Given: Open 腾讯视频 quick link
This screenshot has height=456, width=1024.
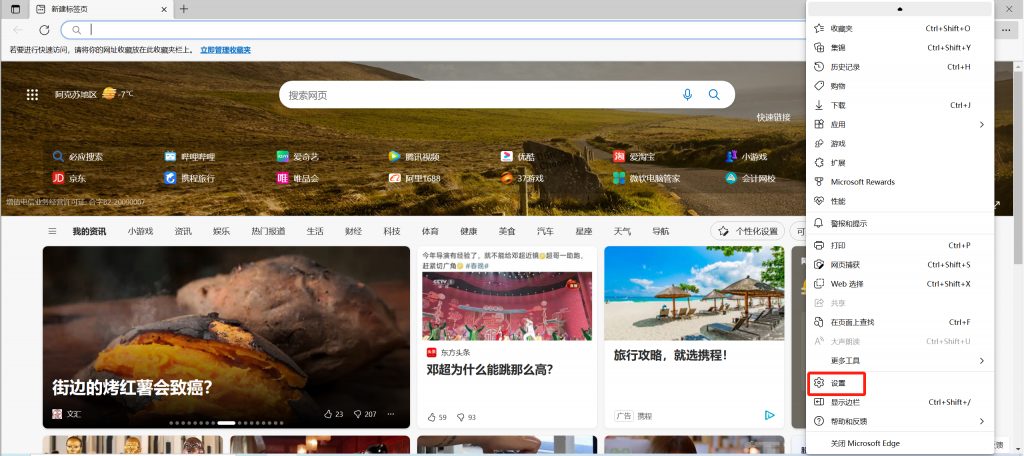Looking at the screenshot, I should tap(414, 157).
